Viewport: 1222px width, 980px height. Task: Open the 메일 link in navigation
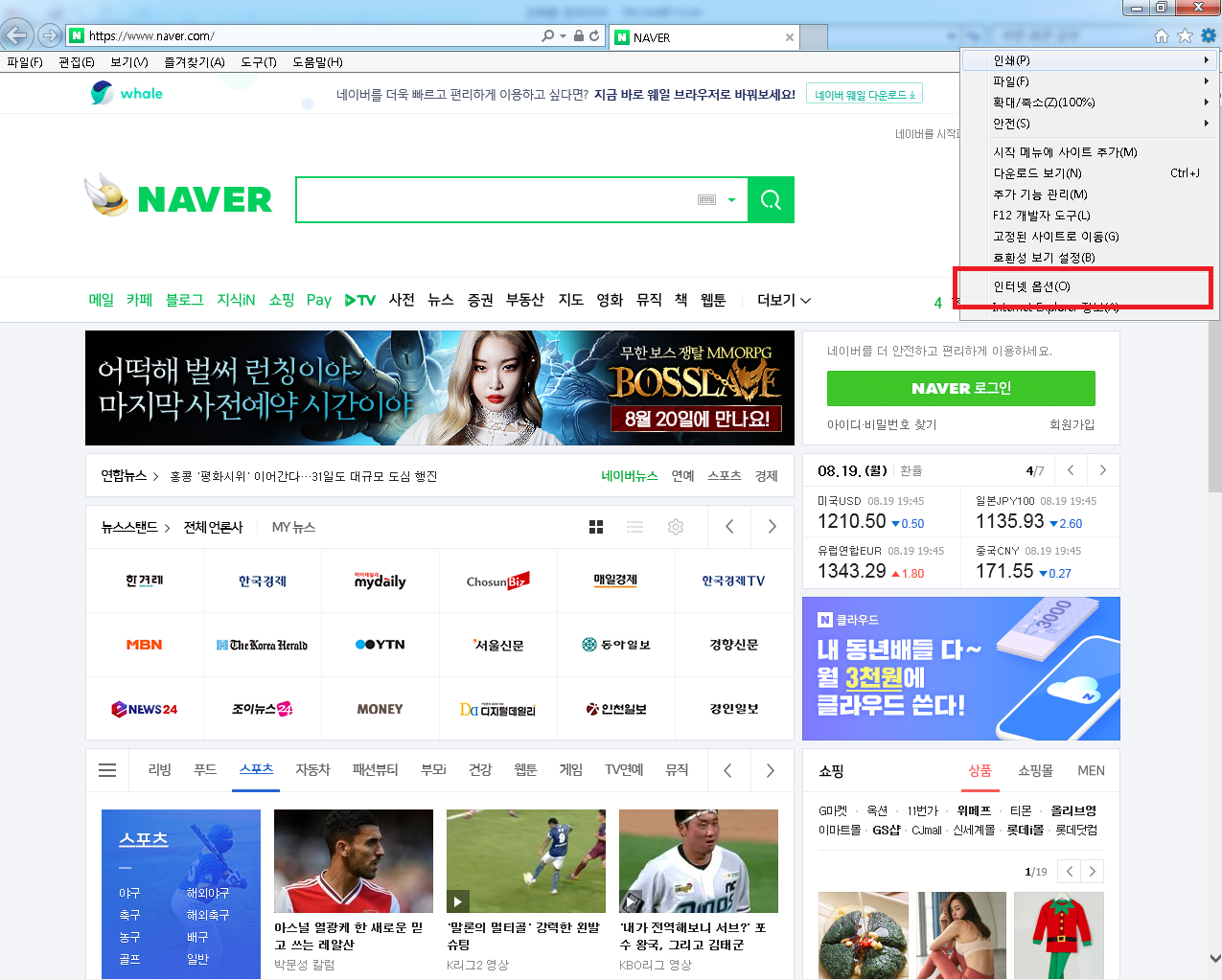point(101,300)
